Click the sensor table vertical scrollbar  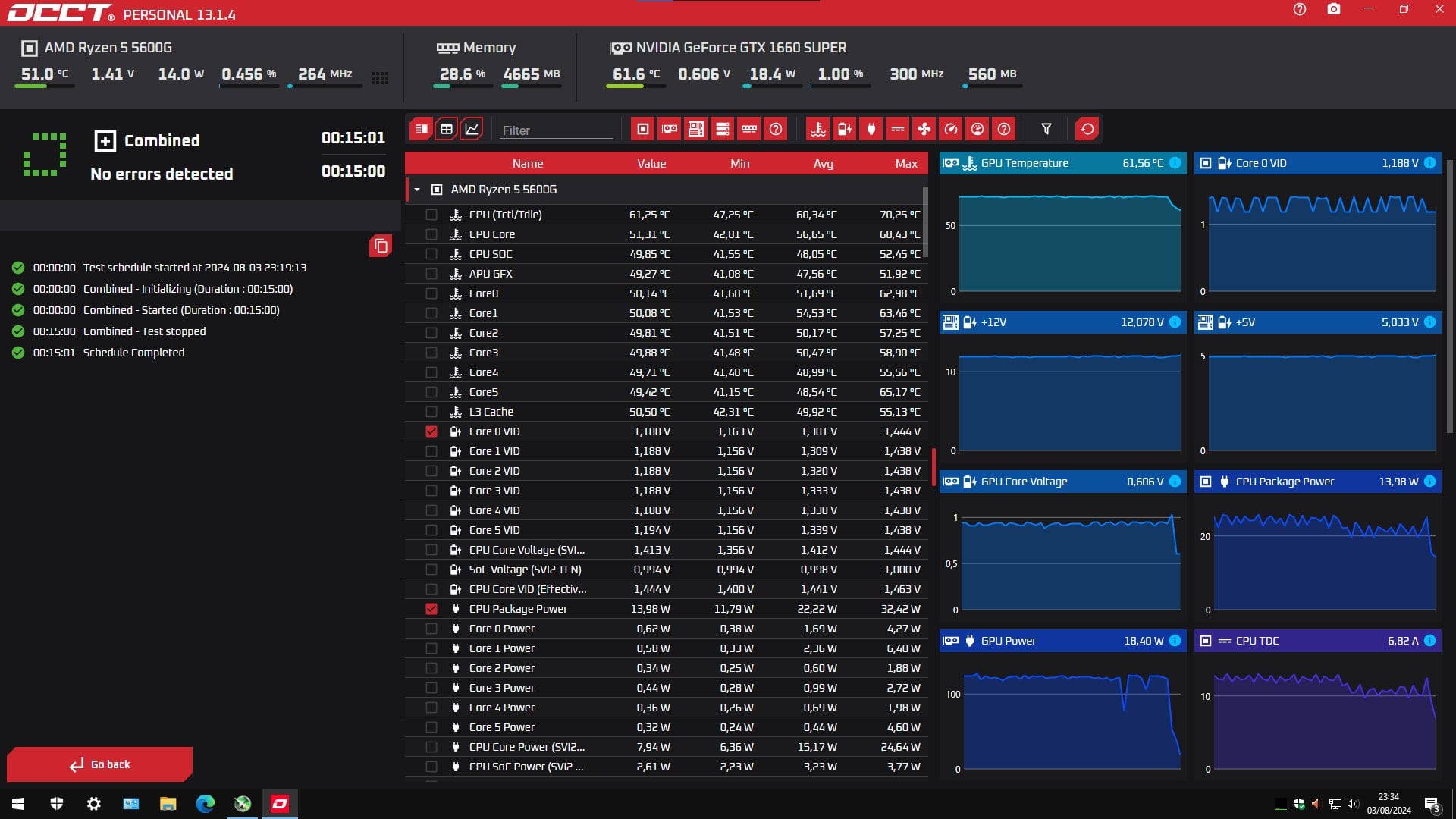925,221
